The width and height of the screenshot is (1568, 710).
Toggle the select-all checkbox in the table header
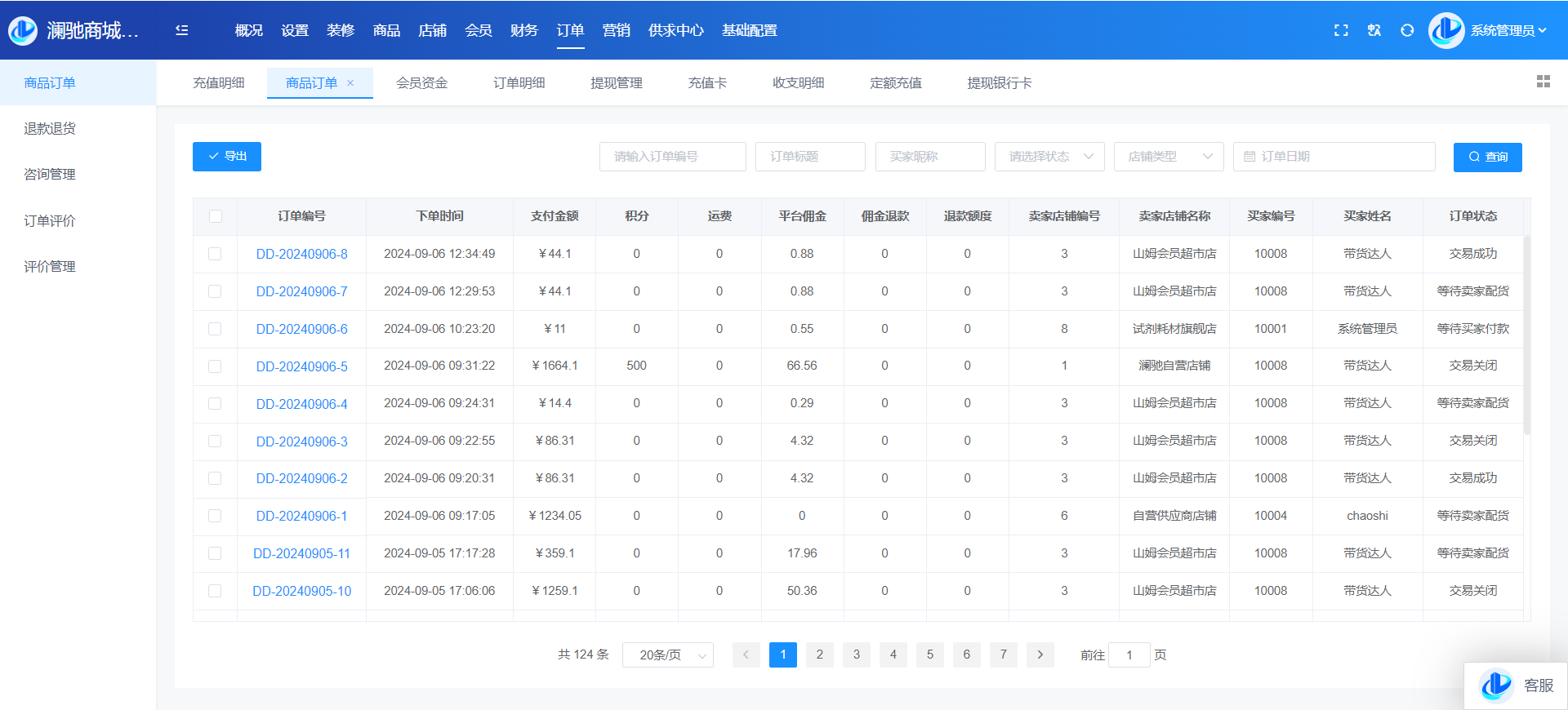[x=216, y=216]
